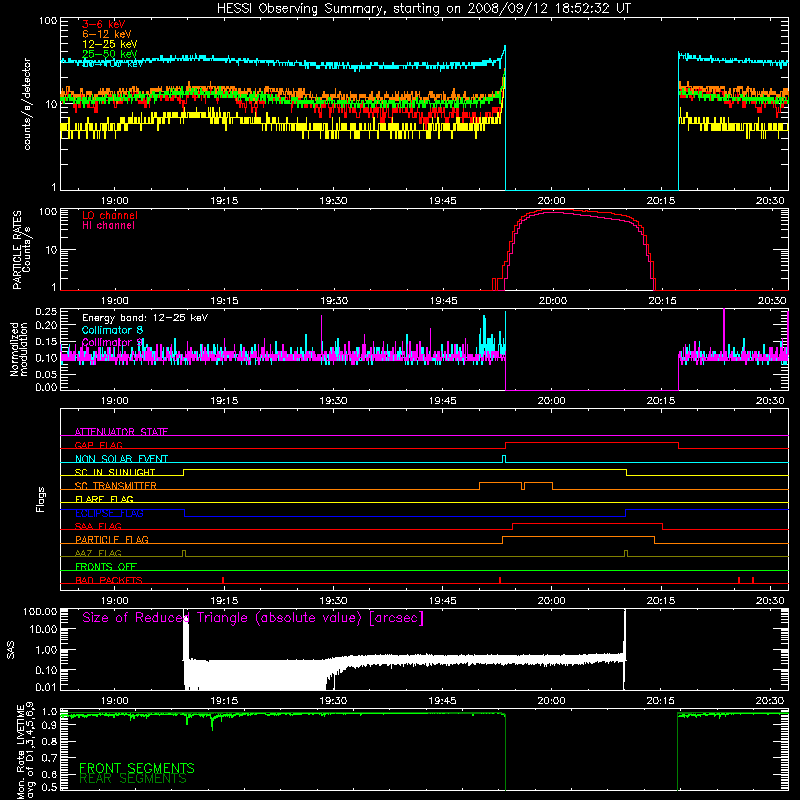Image resolution: width=800 pixels, height=800 pixels.
Task: Click the ECLIPSE FLAG label
Action: 109,513
